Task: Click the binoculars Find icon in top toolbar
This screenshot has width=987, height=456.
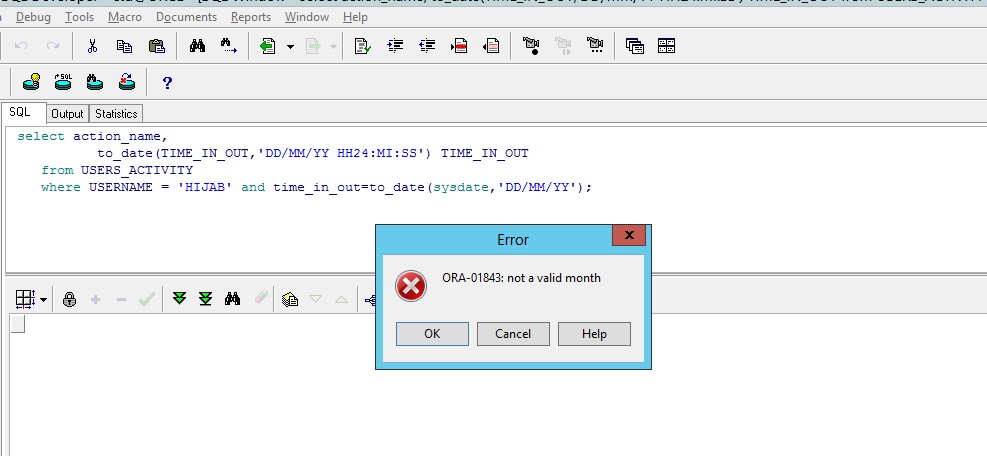Action: point(197,46)
